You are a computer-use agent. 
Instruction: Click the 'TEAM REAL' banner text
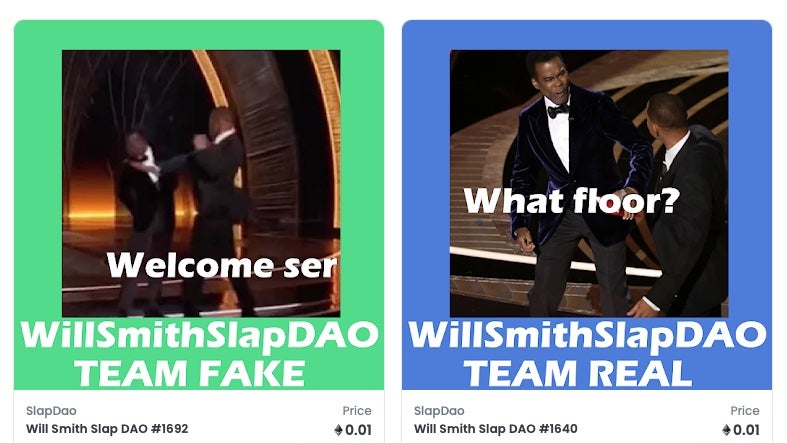(578, 373)
